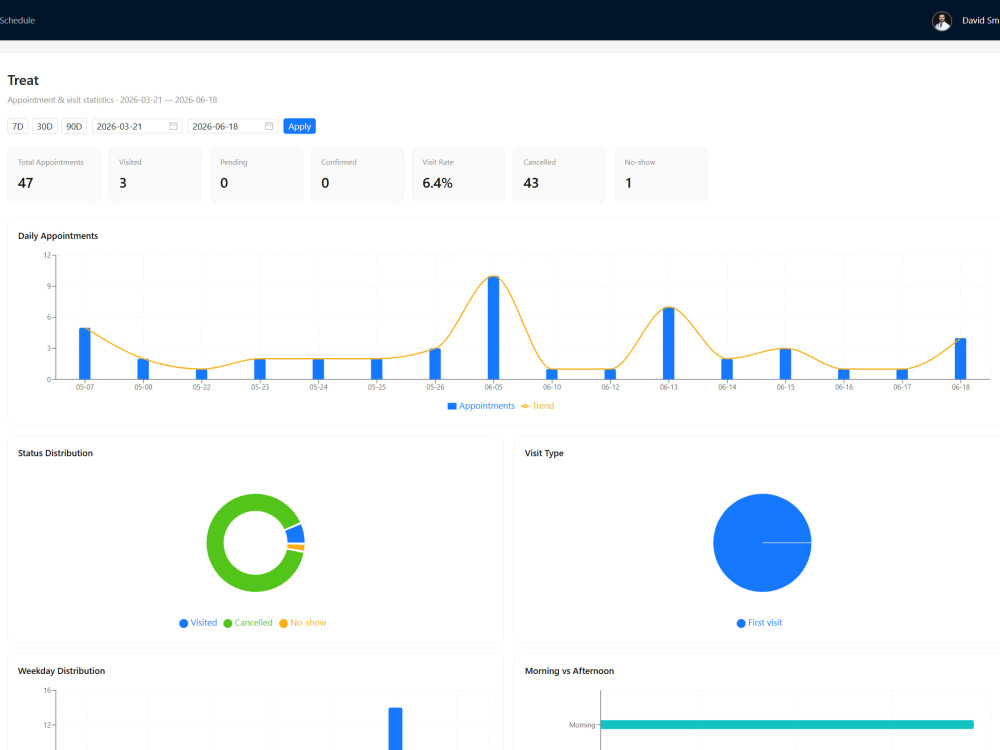Click the blue Visited donut segment

pyautogui.click(x=295, y=534)
